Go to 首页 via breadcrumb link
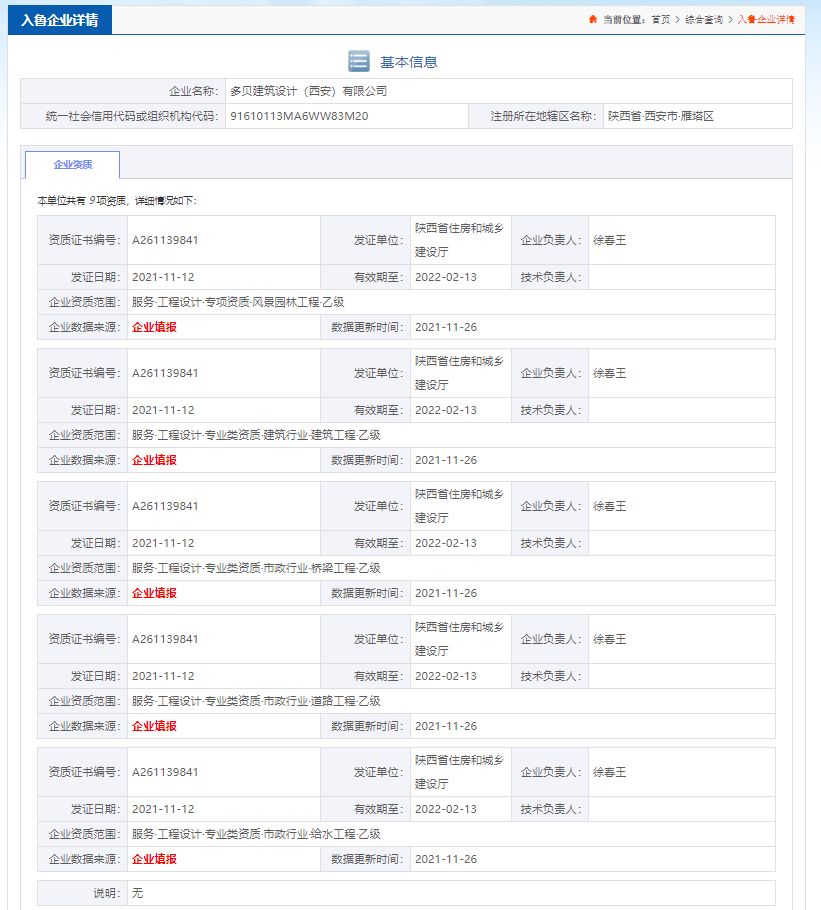 (661, 20)
